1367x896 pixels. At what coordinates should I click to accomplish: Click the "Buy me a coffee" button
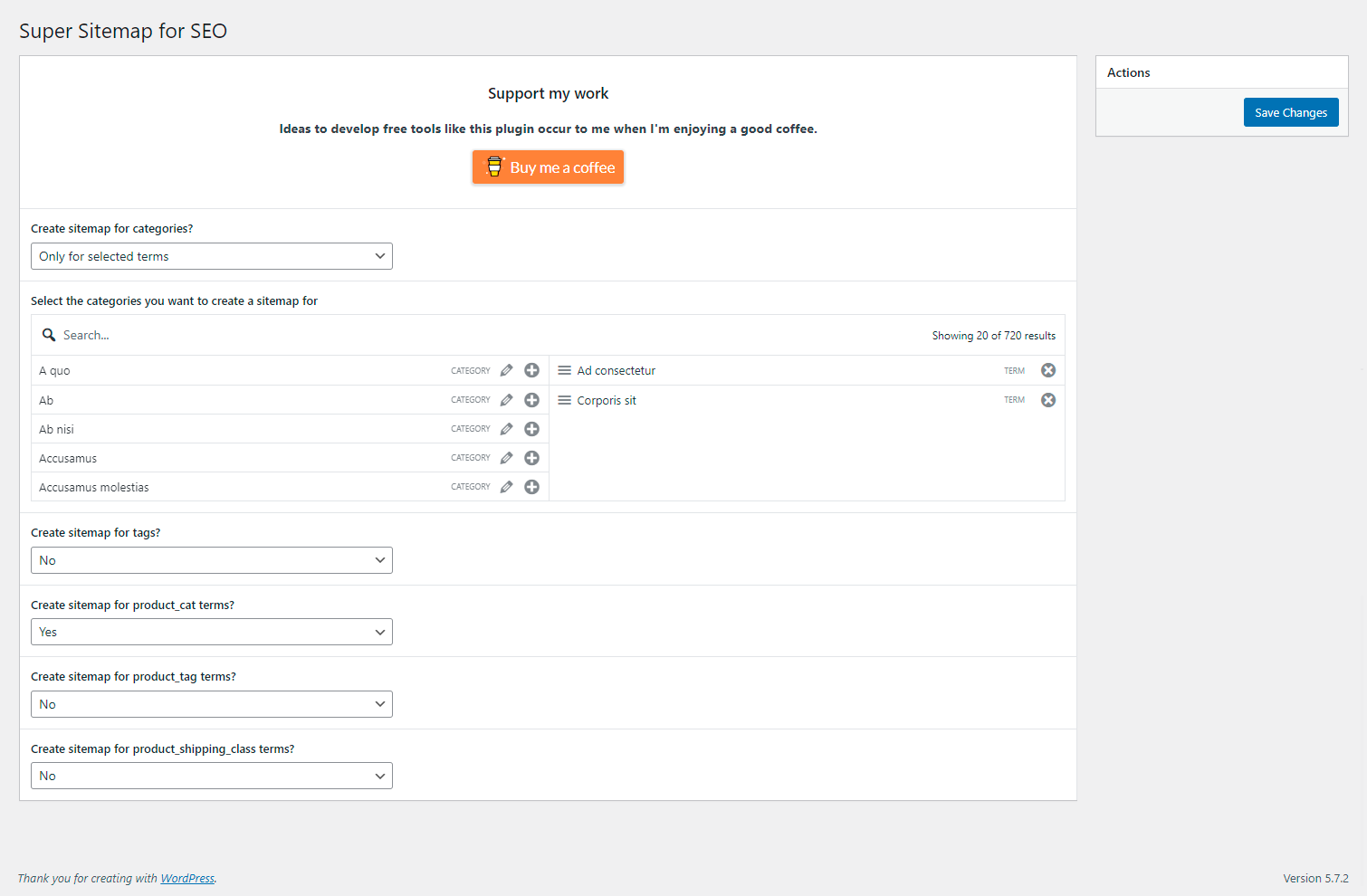[548, 167]
